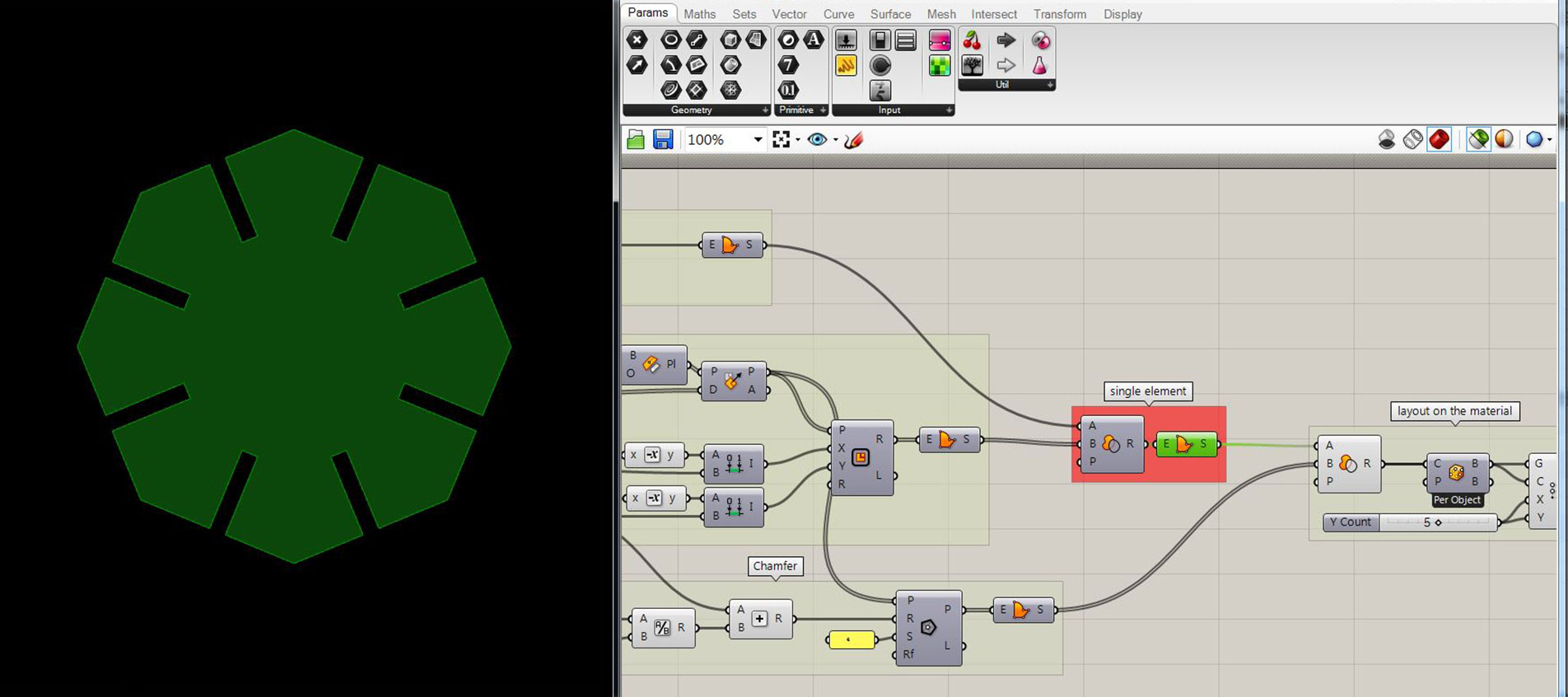
Task: Click the 'single element' scribble label
Action: (x=1148, y=391)
